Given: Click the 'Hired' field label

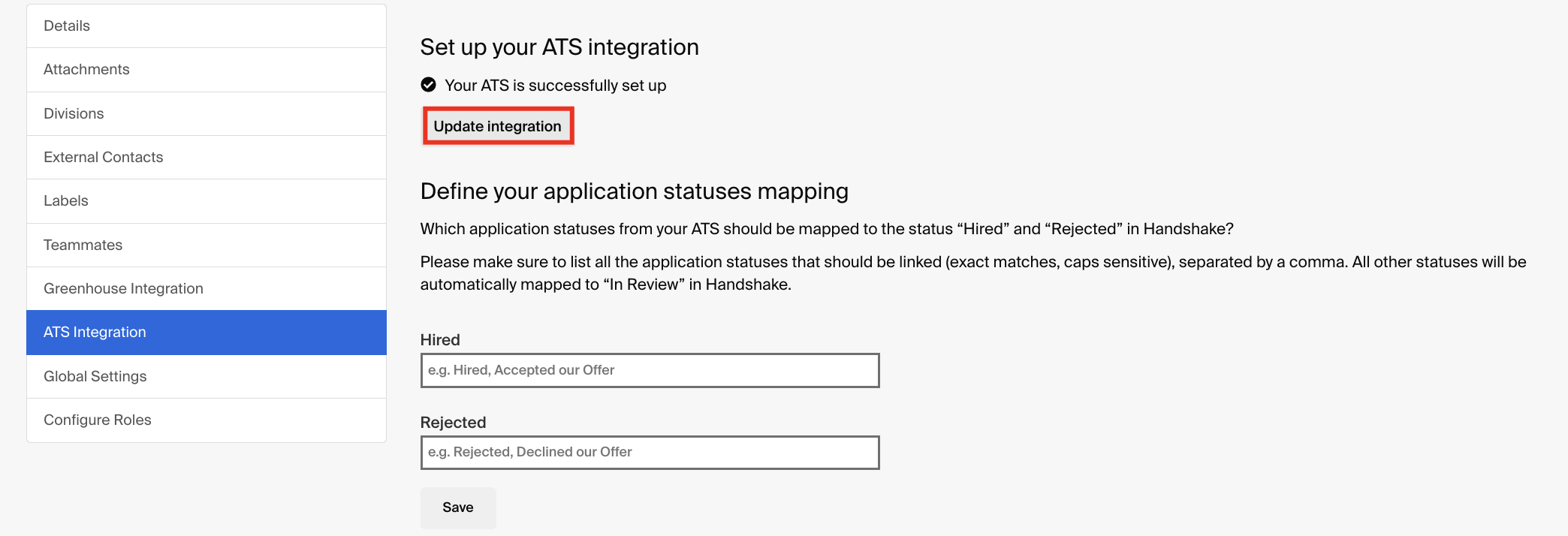Looking at the screenshot, I should pyautogui.click(x=440, y=340).
